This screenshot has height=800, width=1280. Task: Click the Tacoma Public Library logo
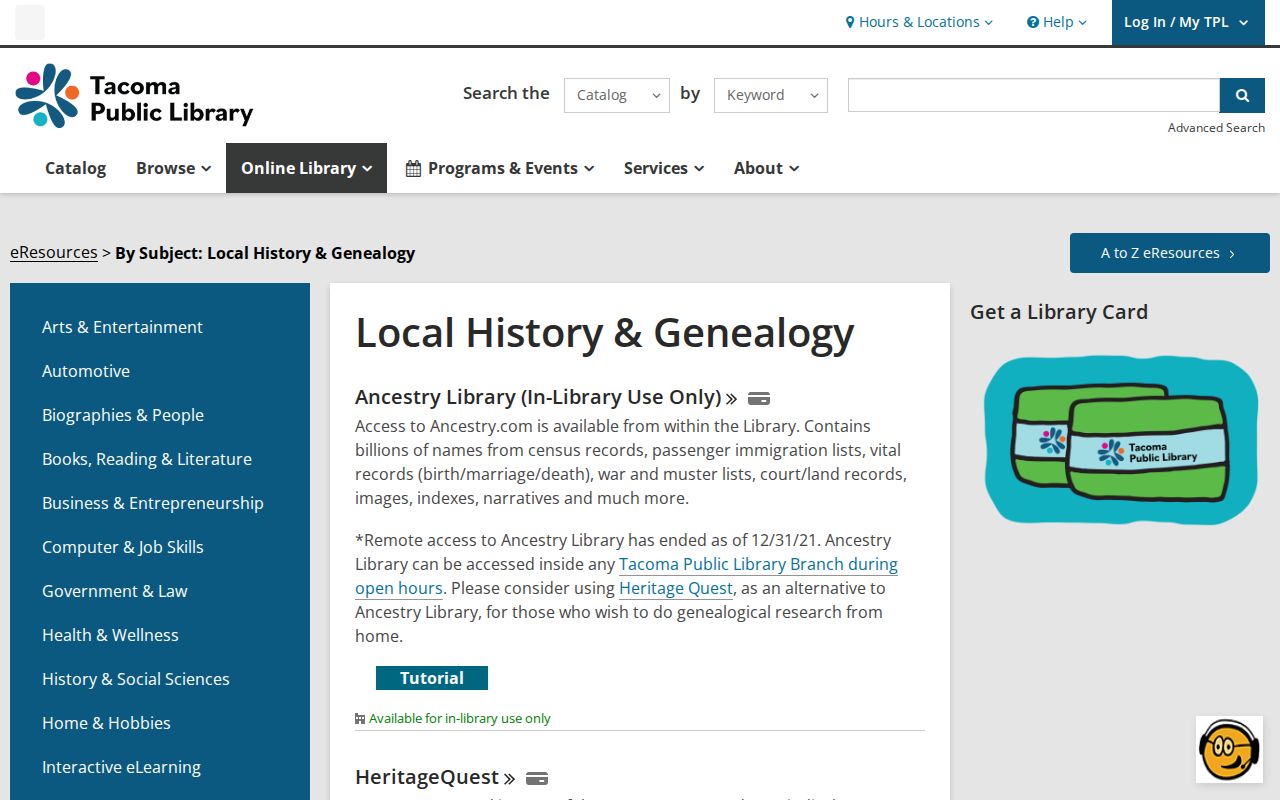[x=134, y=96]
